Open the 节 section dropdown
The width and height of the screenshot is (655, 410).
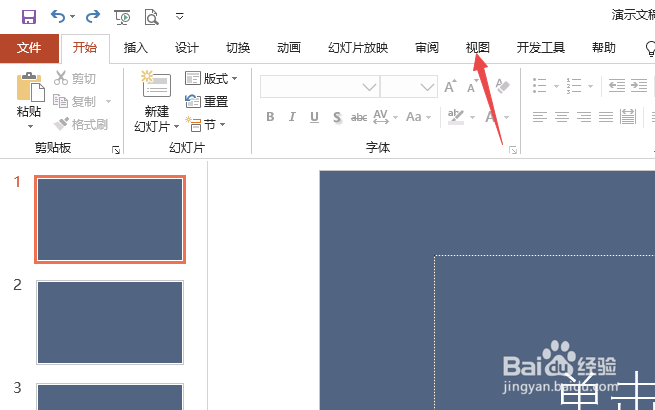click(206, 124)
